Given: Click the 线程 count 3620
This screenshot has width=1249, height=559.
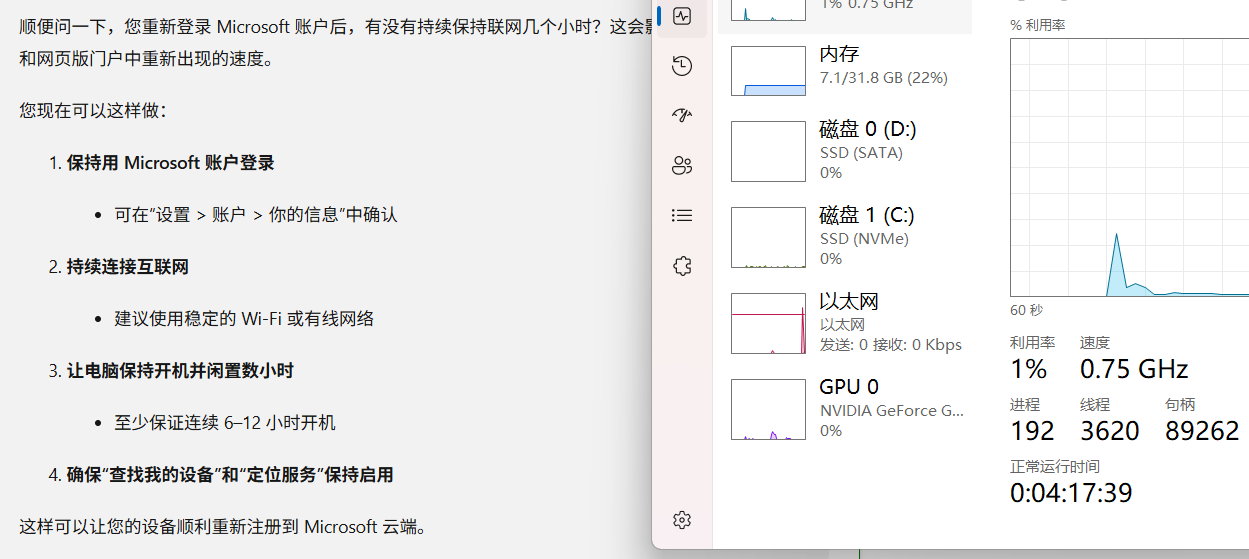Looking at the screenshot, I should (x=1110, y=431).
